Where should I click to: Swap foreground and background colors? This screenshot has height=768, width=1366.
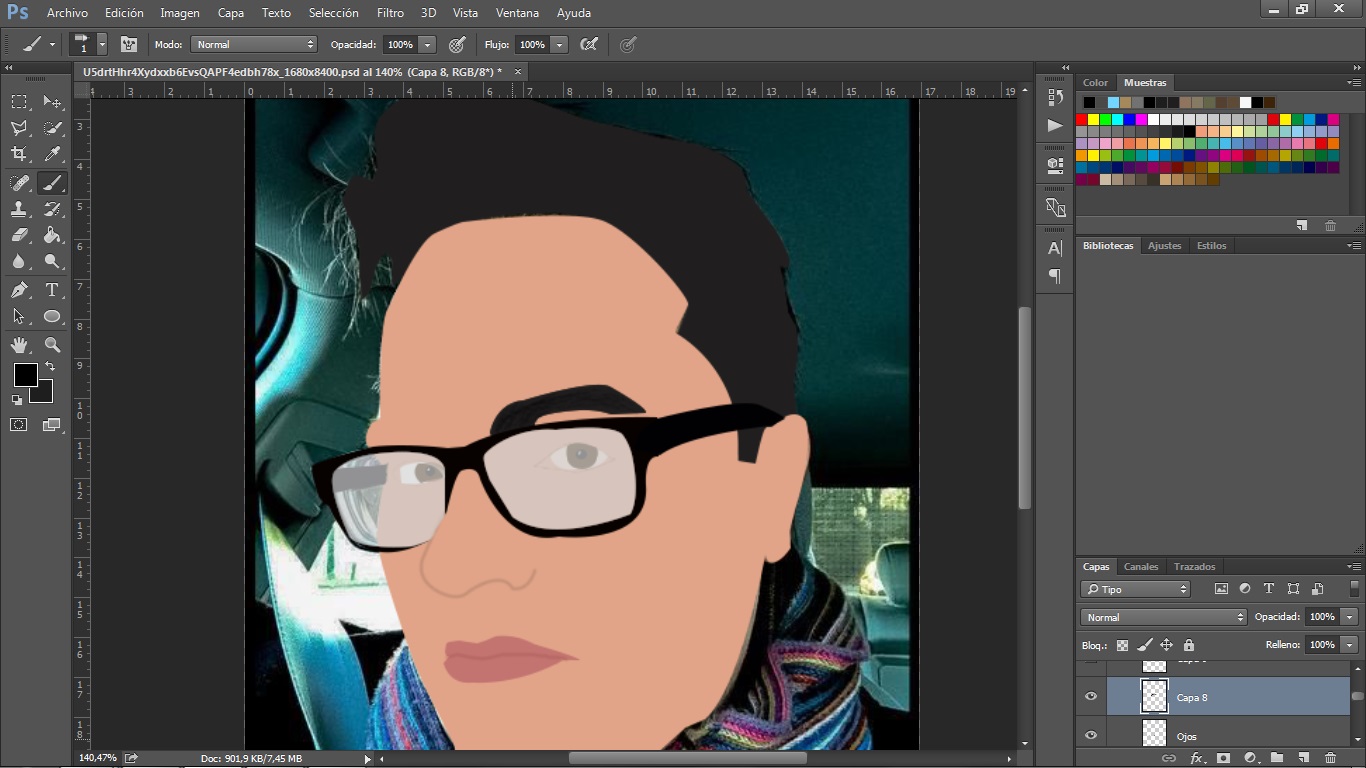[x=51, y=367]
